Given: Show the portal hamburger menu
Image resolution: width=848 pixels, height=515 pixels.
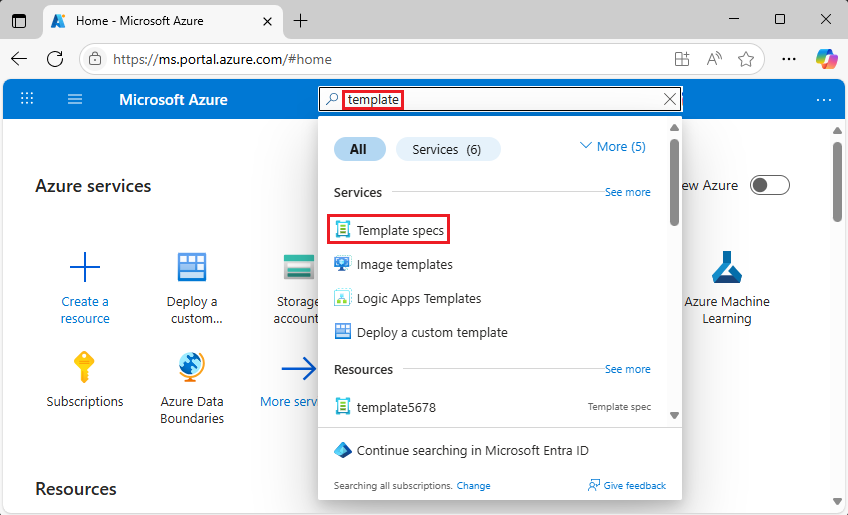Looking at the screenshot, I should (x=75, y=99).
